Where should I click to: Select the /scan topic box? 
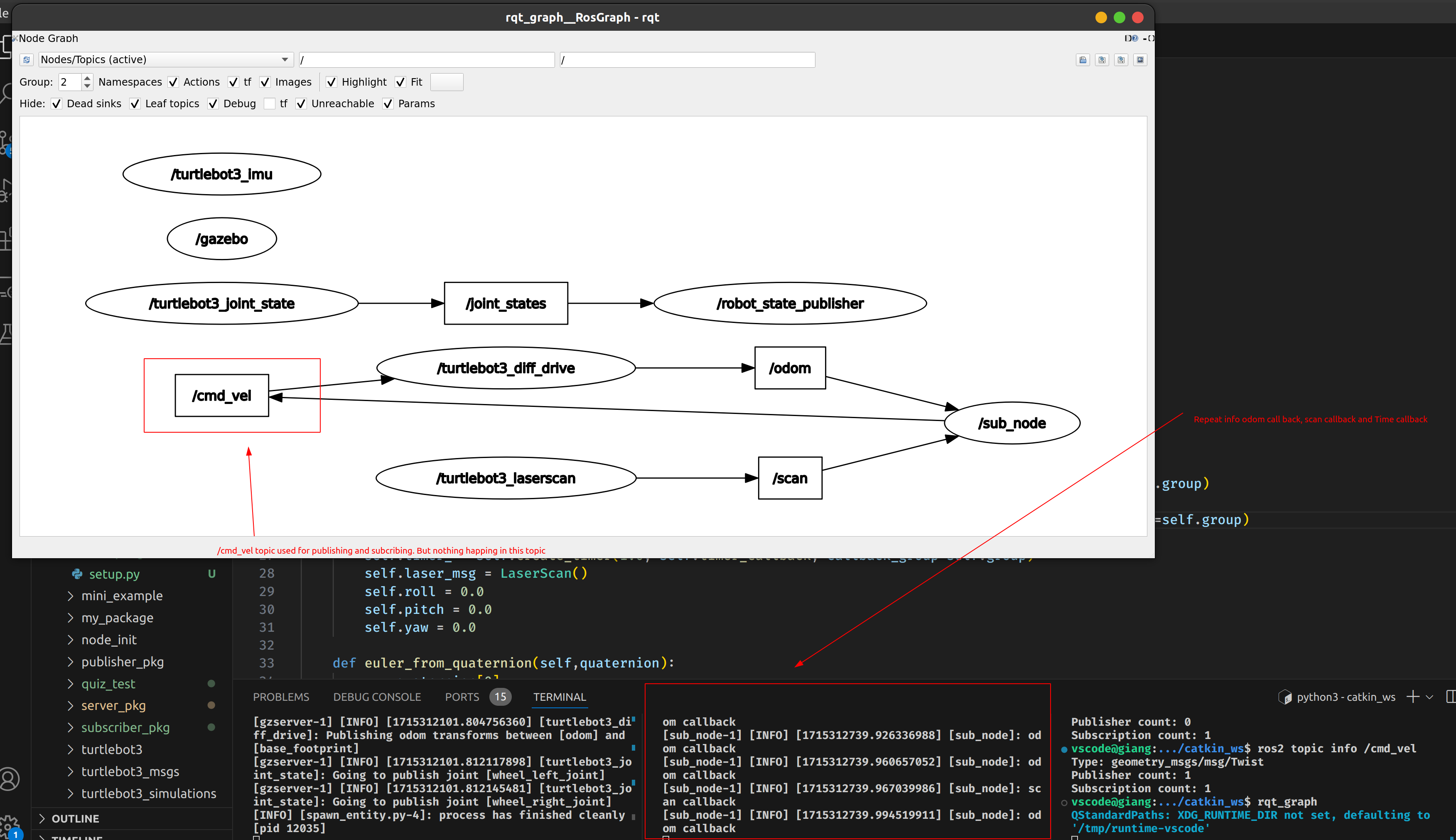(790, 478)
